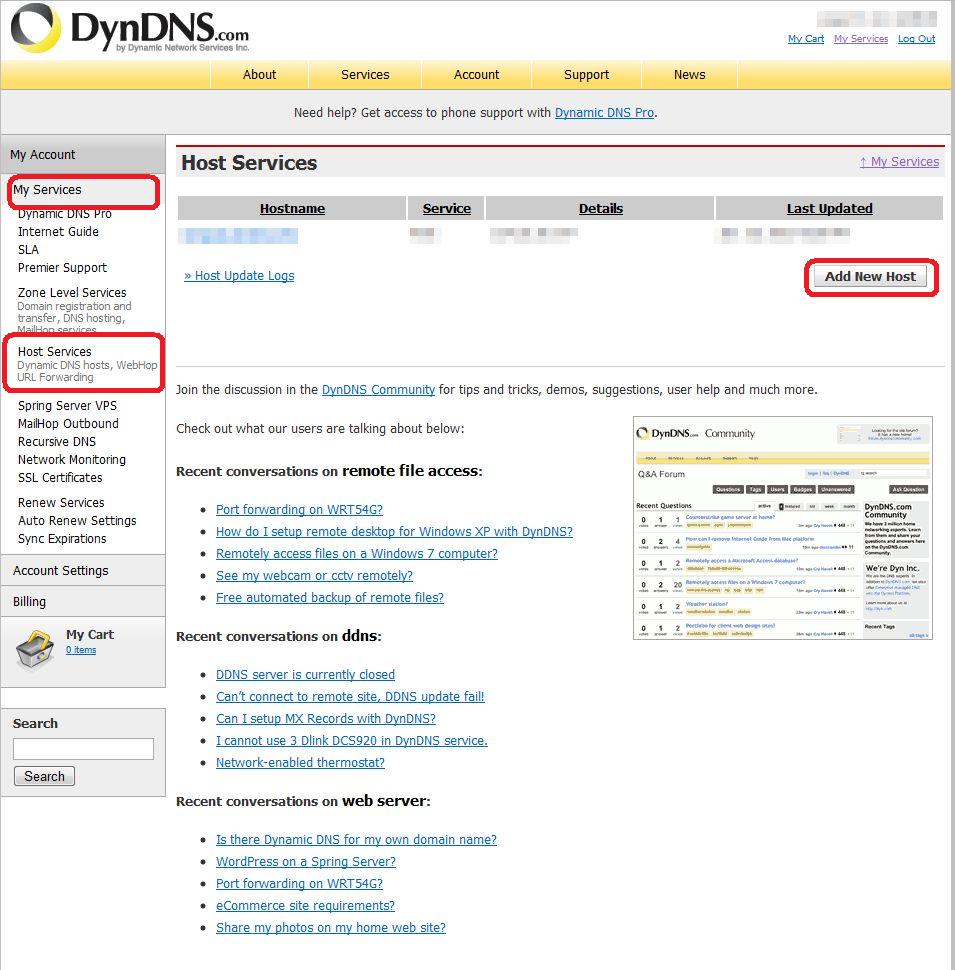Open SSL Certificates sidebar item
The image size is (955, 970).
pyautogui.click(x=60, y=478)
